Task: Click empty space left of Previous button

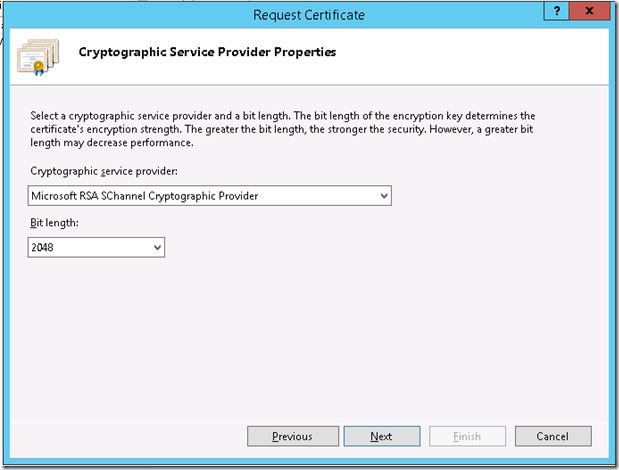Action: [128, 436]
